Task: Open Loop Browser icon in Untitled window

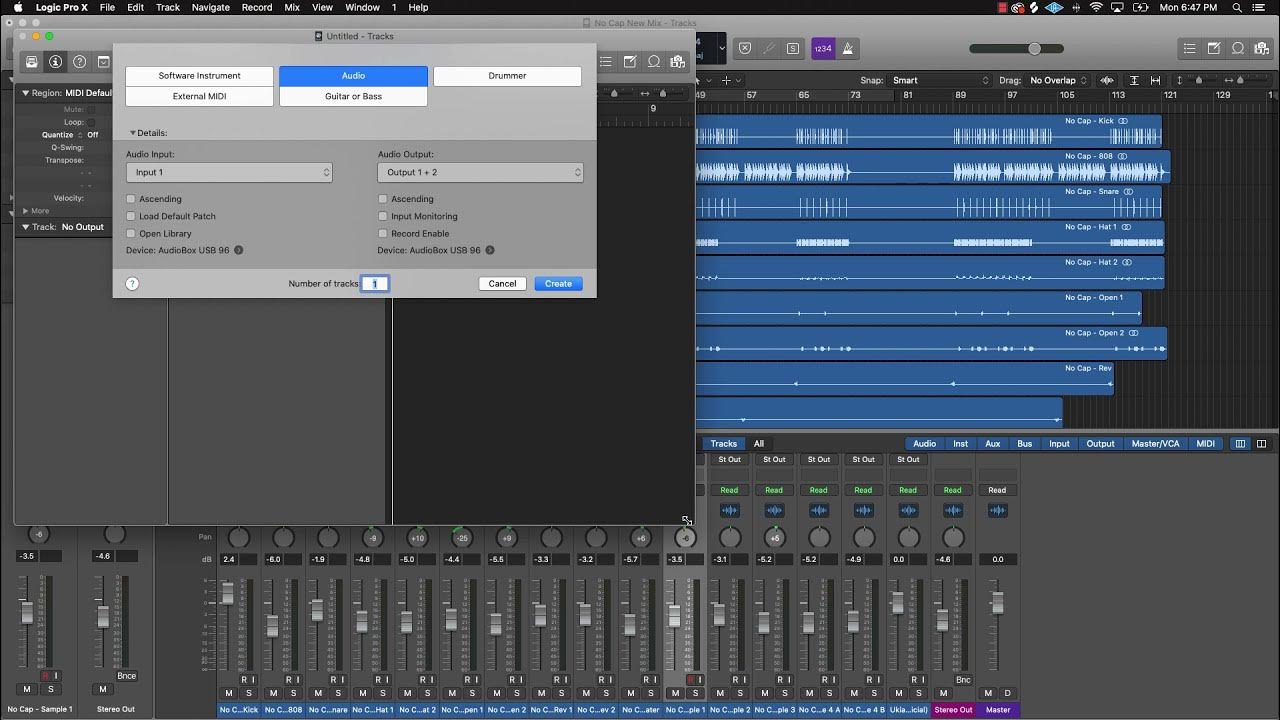Action: click(x=654, y=61)
